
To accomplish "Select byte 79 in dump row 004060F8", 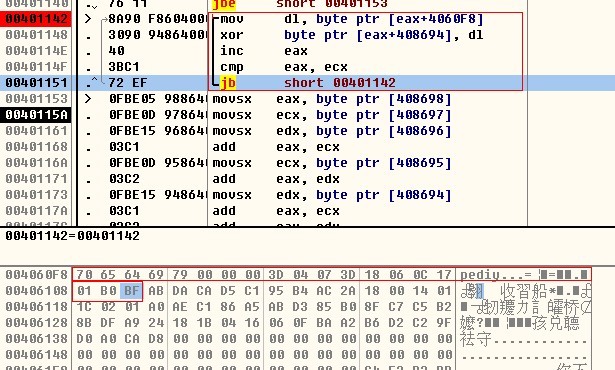I will click(x=180, y=275).
